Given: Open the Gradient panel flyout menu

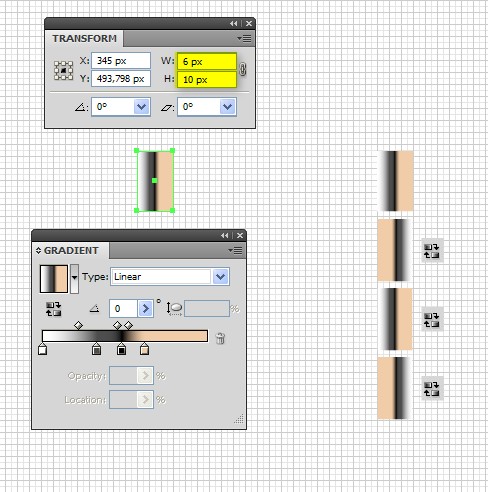Looking at the screenshot, I should point(236,250).
